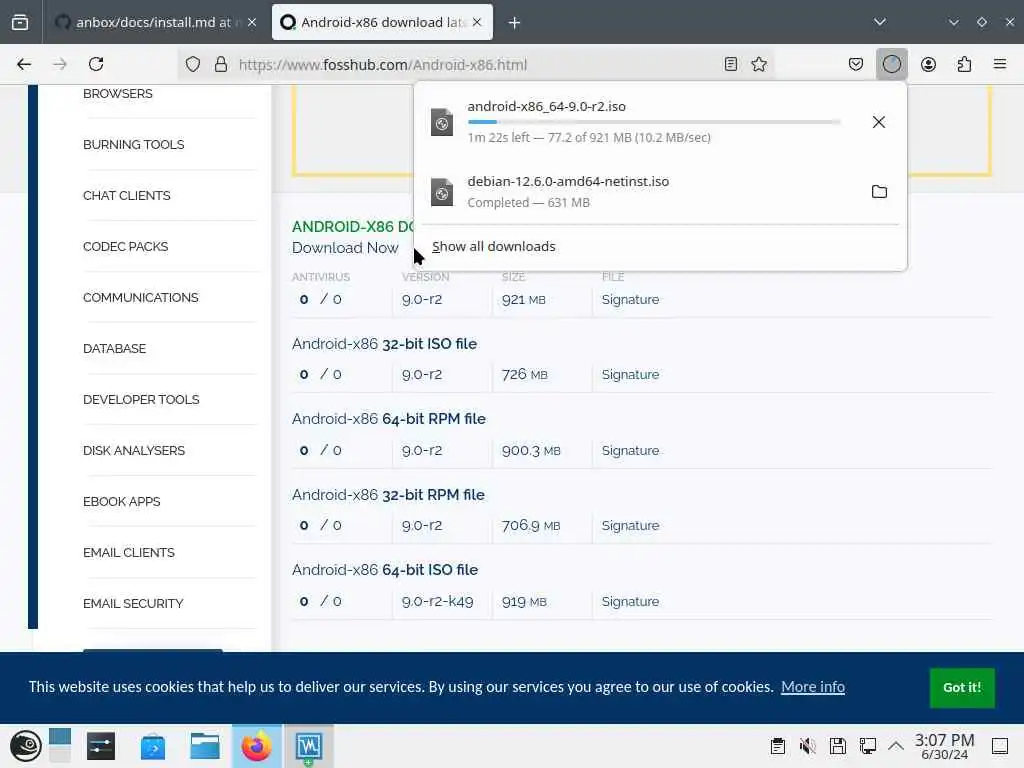1024x768 pixels.
Task: Open Signature link for the 726 MB file
Action: click(x=630, y=374)
